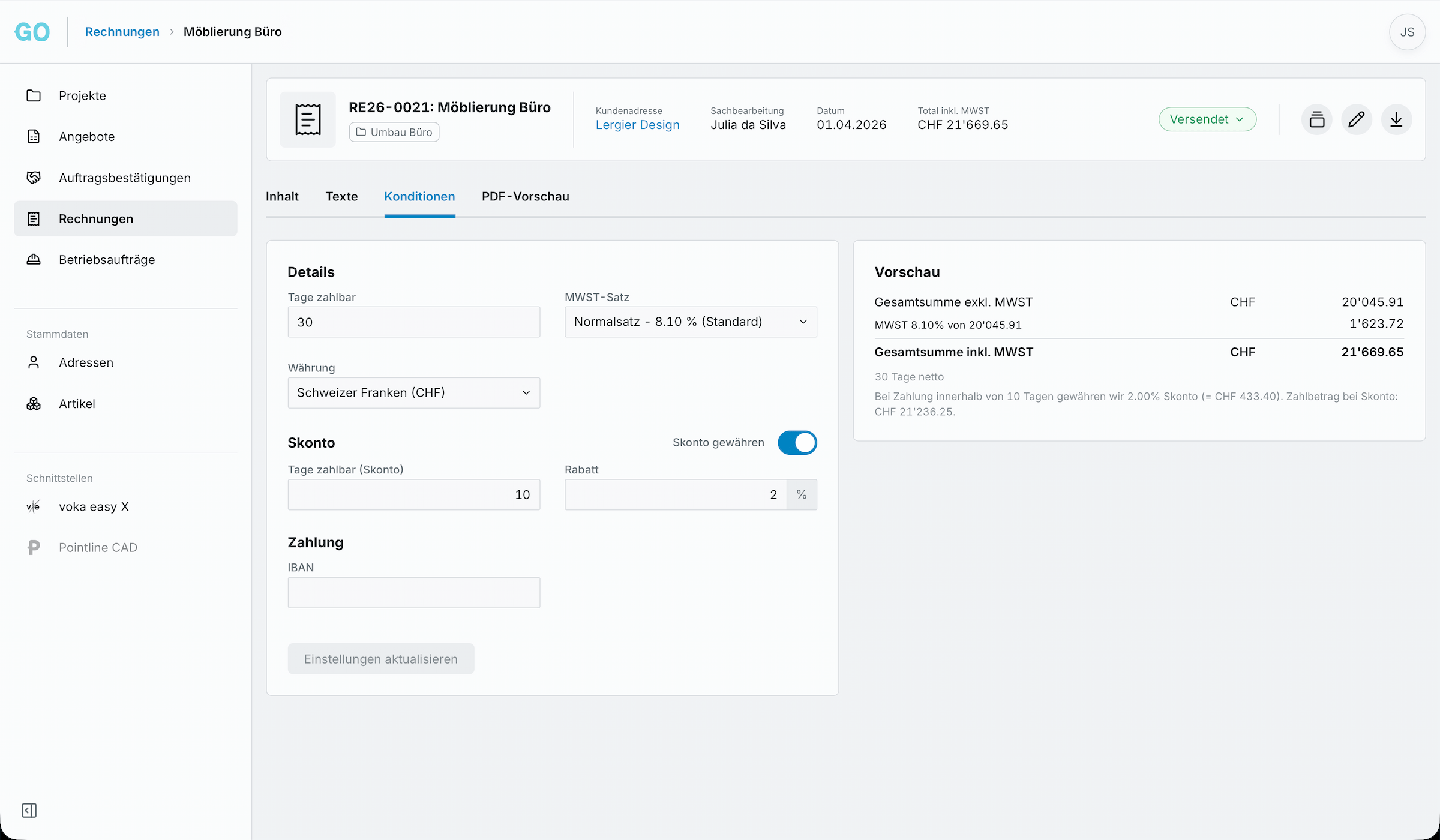Screen dimensions: 1440x840
Task: Open the Währung dropdown
Action: tap(414, 393)
